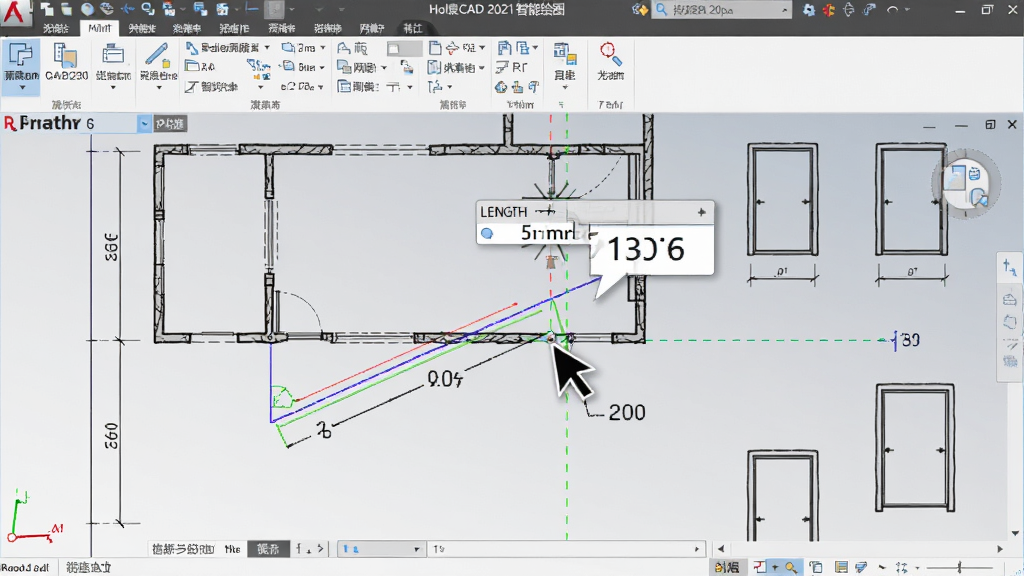1024x576 pixels.
Task: Switch to the first ribbon tab left of Mint
Action: [x=56, y=28]
